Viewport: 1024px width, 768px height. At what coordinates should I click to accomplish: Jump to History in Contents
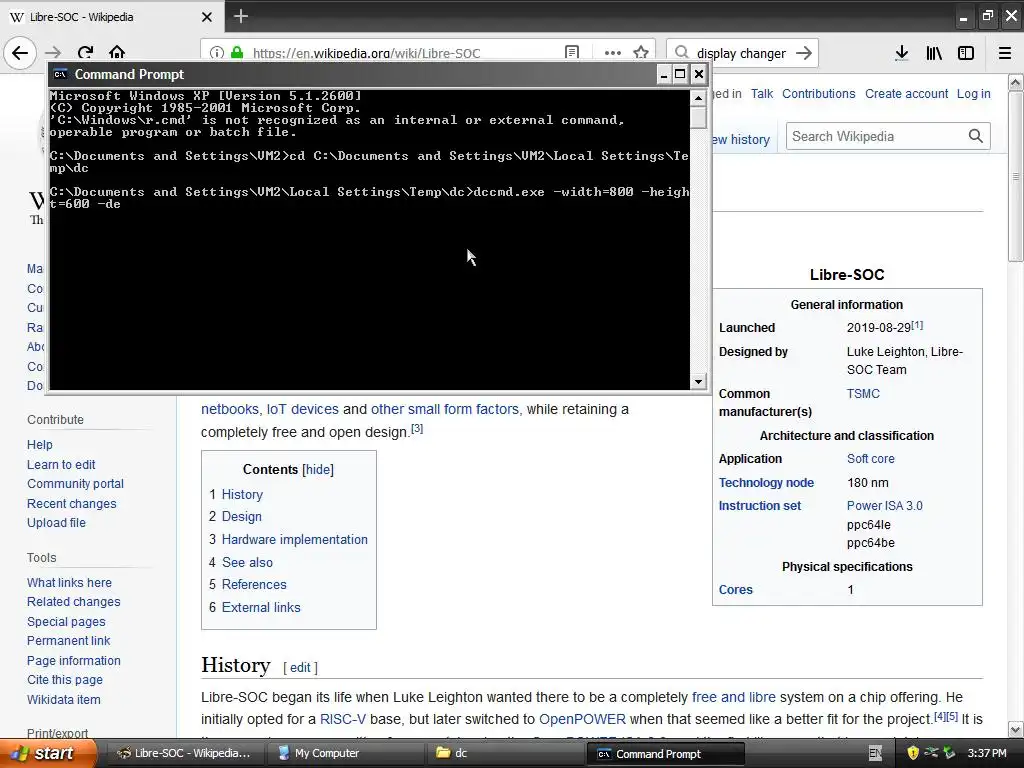[x=242, y=494]
